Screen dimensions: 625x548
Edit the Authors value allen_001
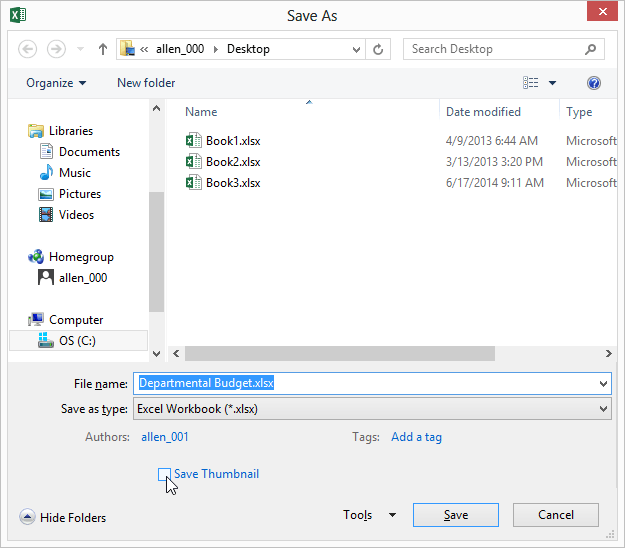(x=165, y=437)
